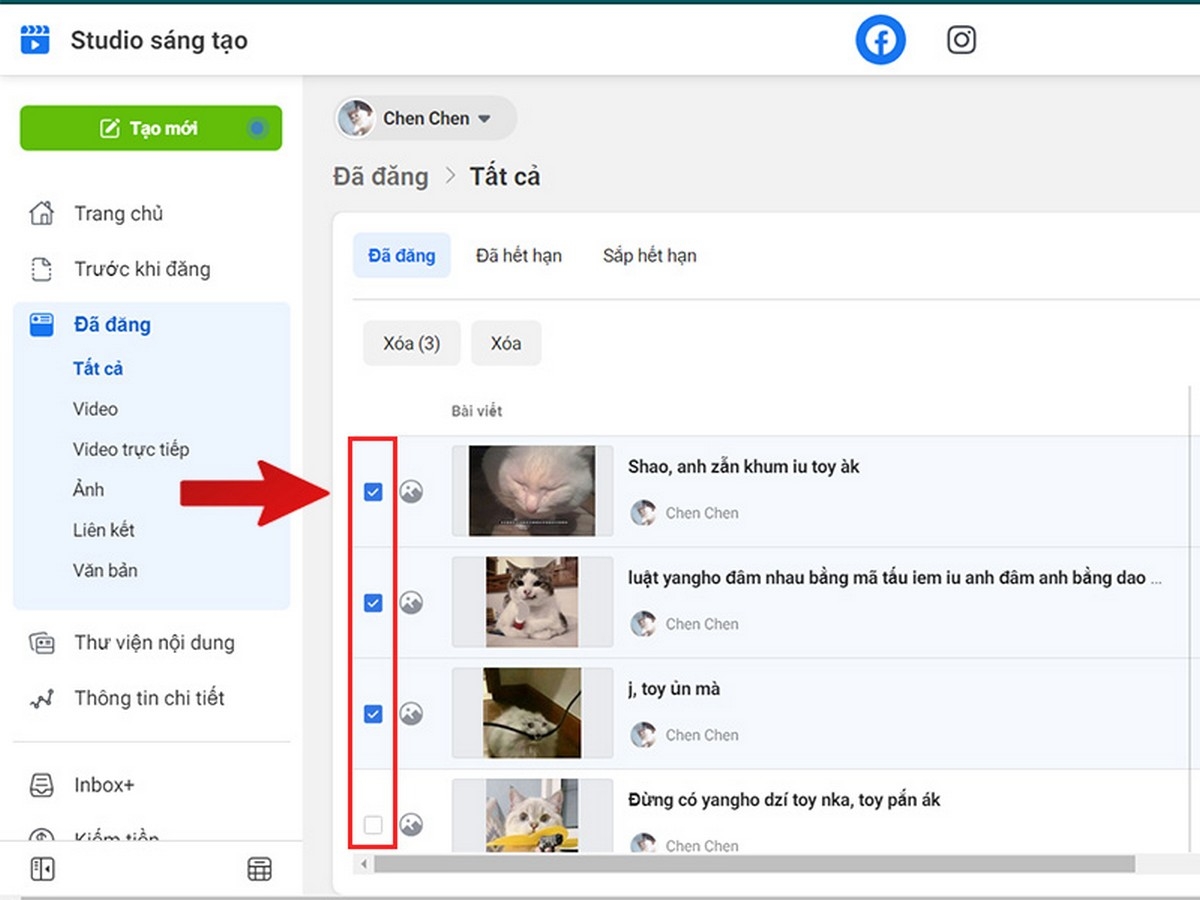This screenshot has width=1200, height=900.
Task: Click the Xóa (3) button
Action: click(x=411, y=343)
